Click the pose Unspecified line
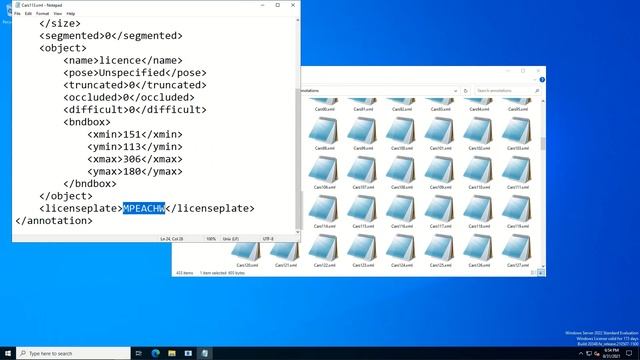The height and width of the screenshot is (360, 640). [x=135, y=73]
